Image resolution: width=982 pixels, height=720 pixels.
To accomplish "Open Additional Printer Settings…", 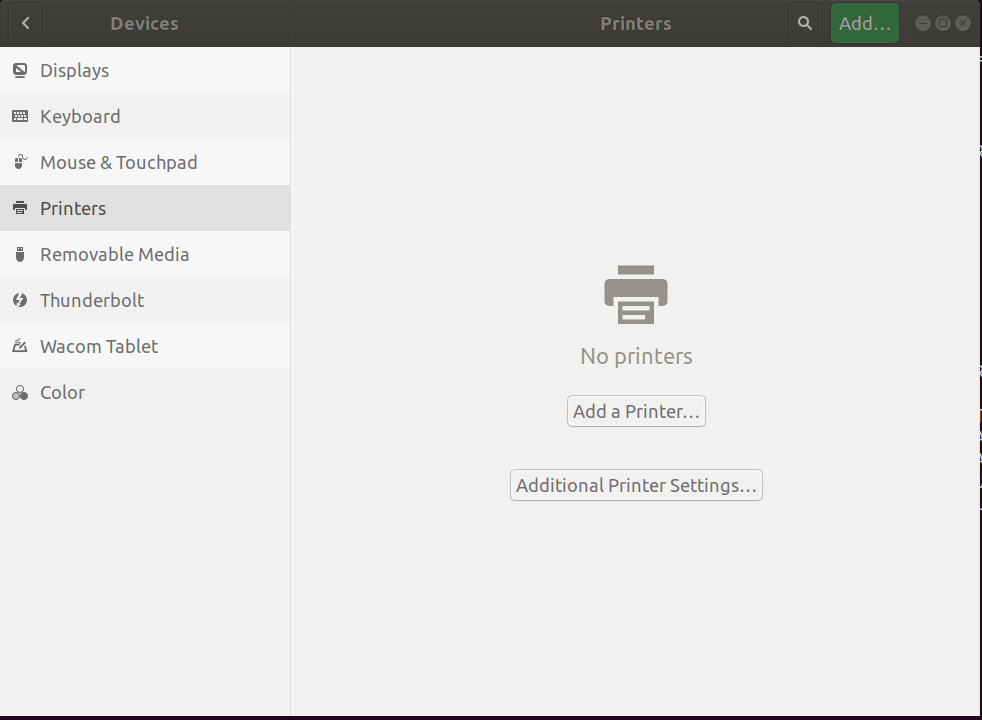I will [x=636, y=485].
